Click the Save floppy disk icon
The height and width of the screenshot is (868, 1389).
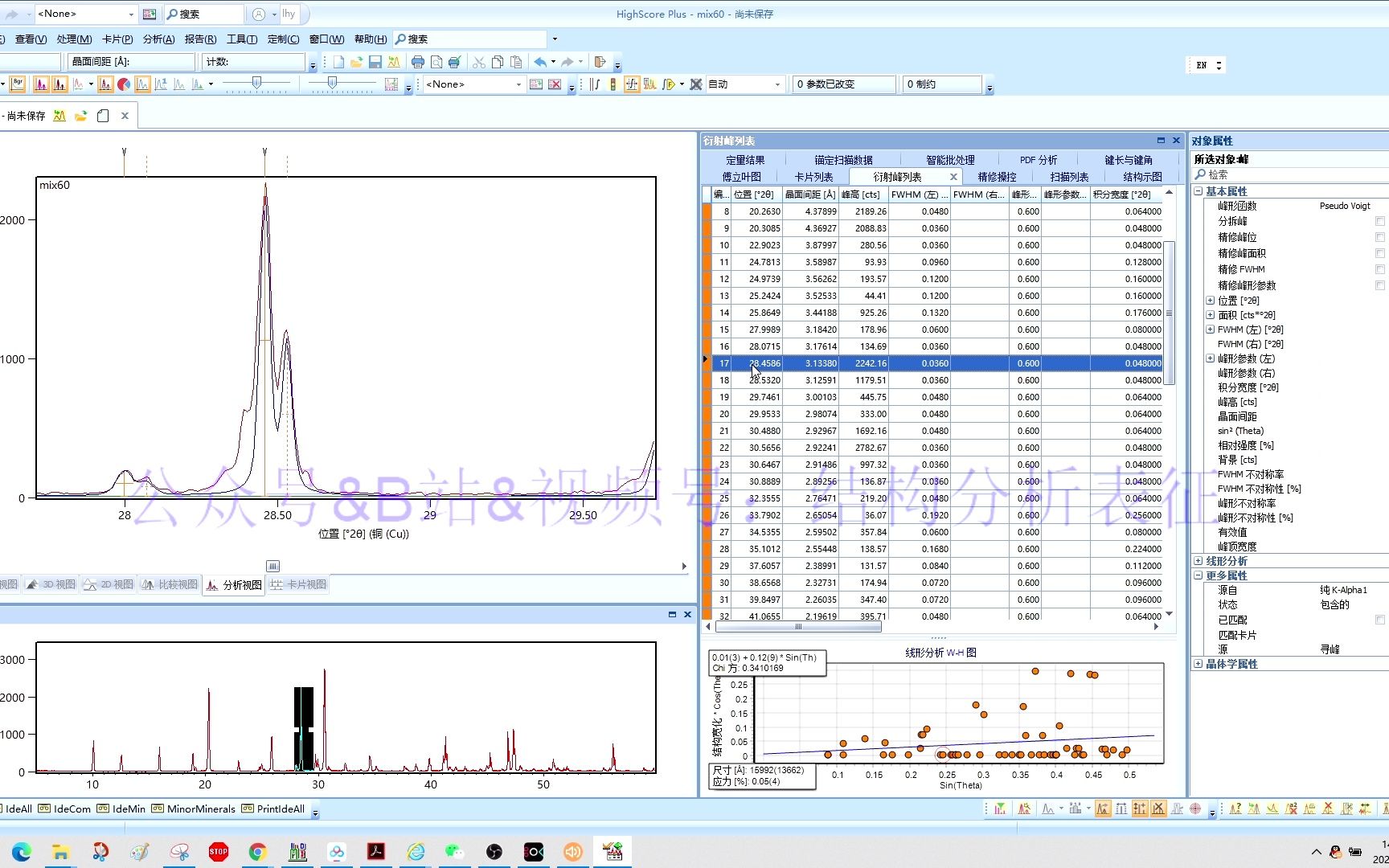375,62
